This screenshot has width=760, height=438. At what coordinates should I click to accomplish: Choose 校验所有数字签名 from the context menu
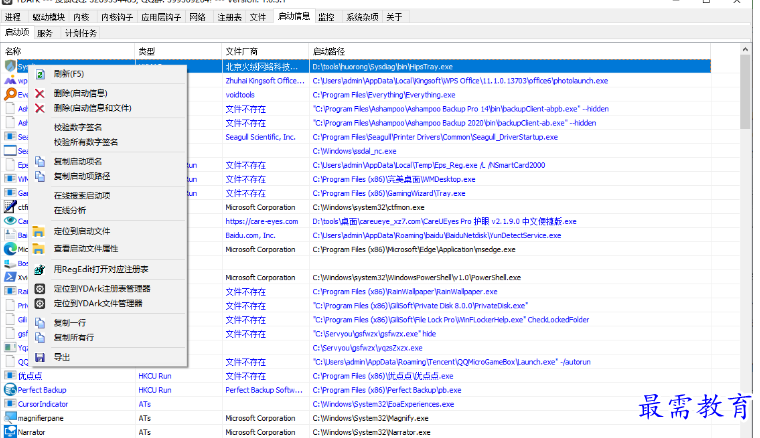point(86,142)
